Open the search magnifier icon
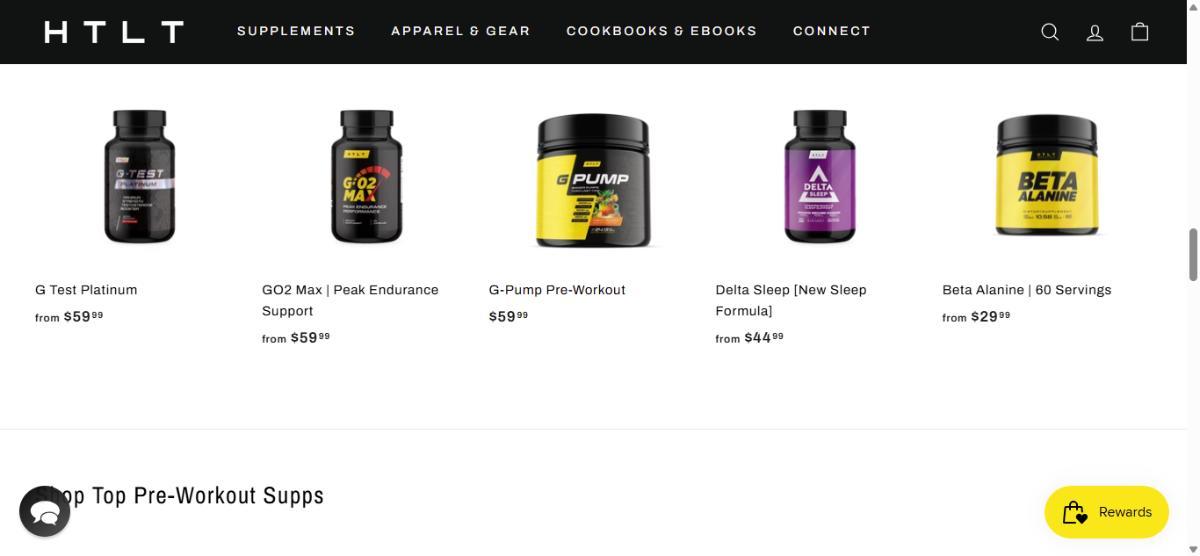The width and height of the screenshot is (1200, 556). click(1050, 32)
